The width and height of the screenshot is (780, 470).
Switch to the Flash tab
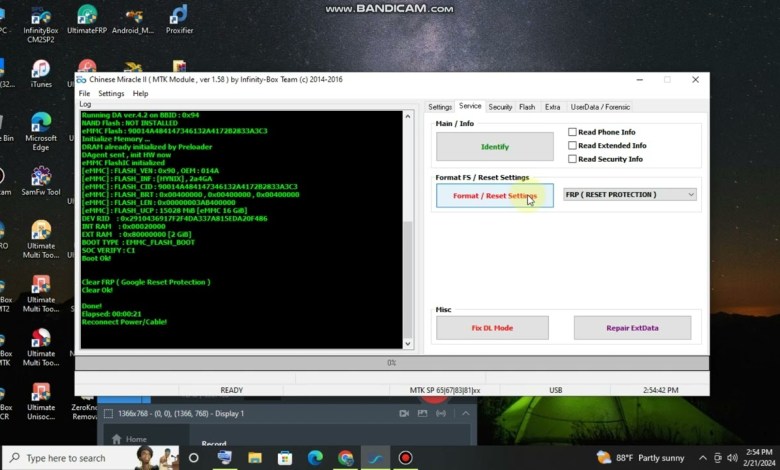pos(527,107)
